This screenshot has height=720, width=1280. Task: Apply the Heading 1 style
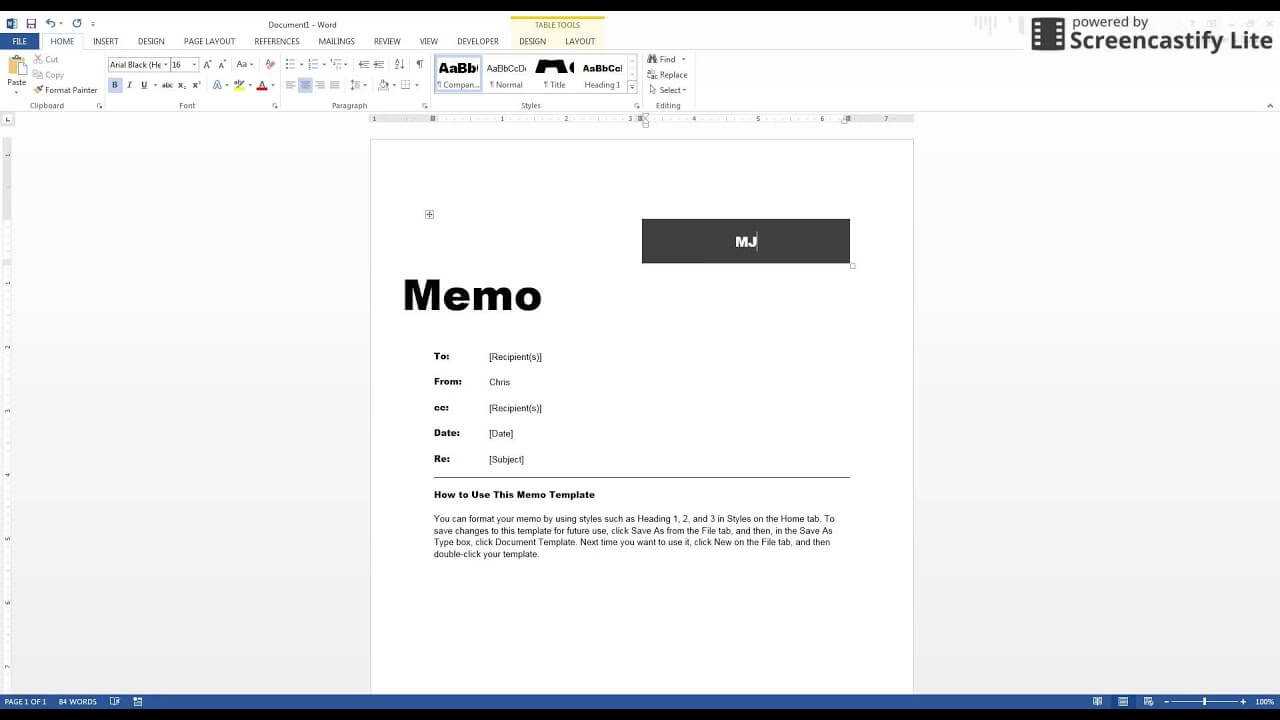[602, 73]
